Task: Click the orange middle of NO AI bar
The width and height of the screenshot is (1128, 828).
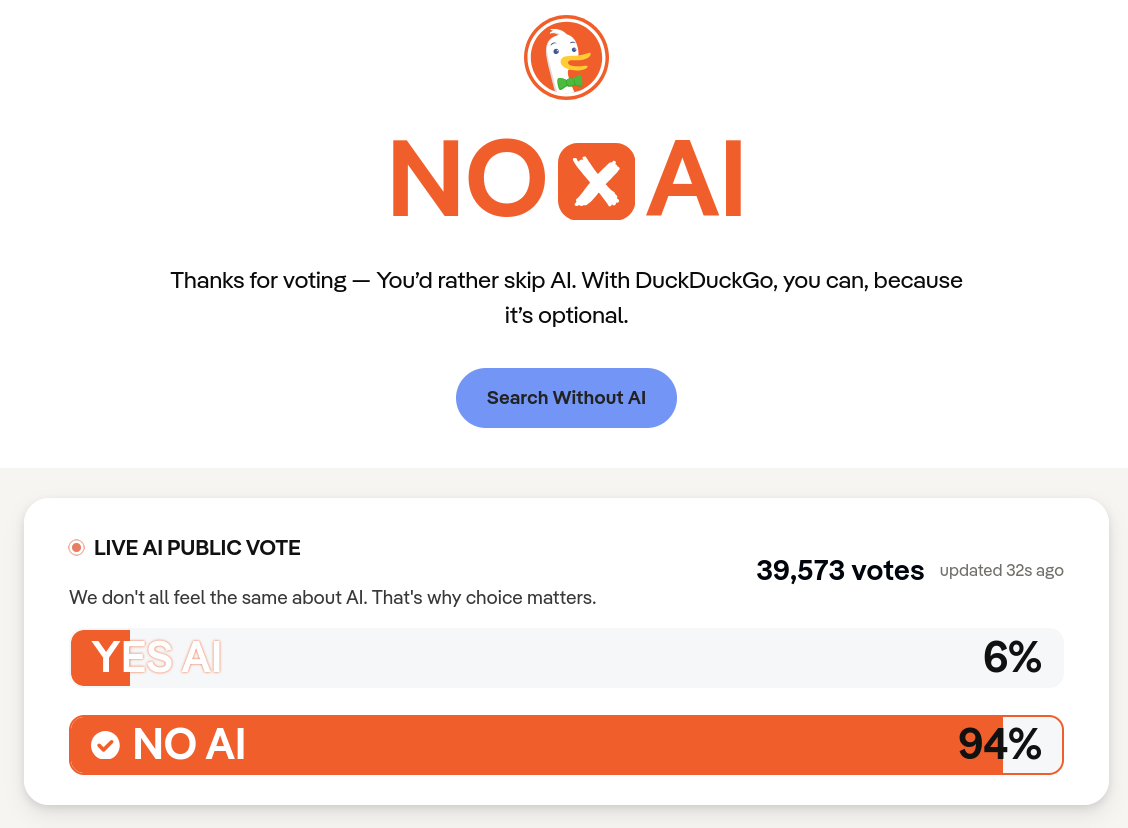Action: 560,745
